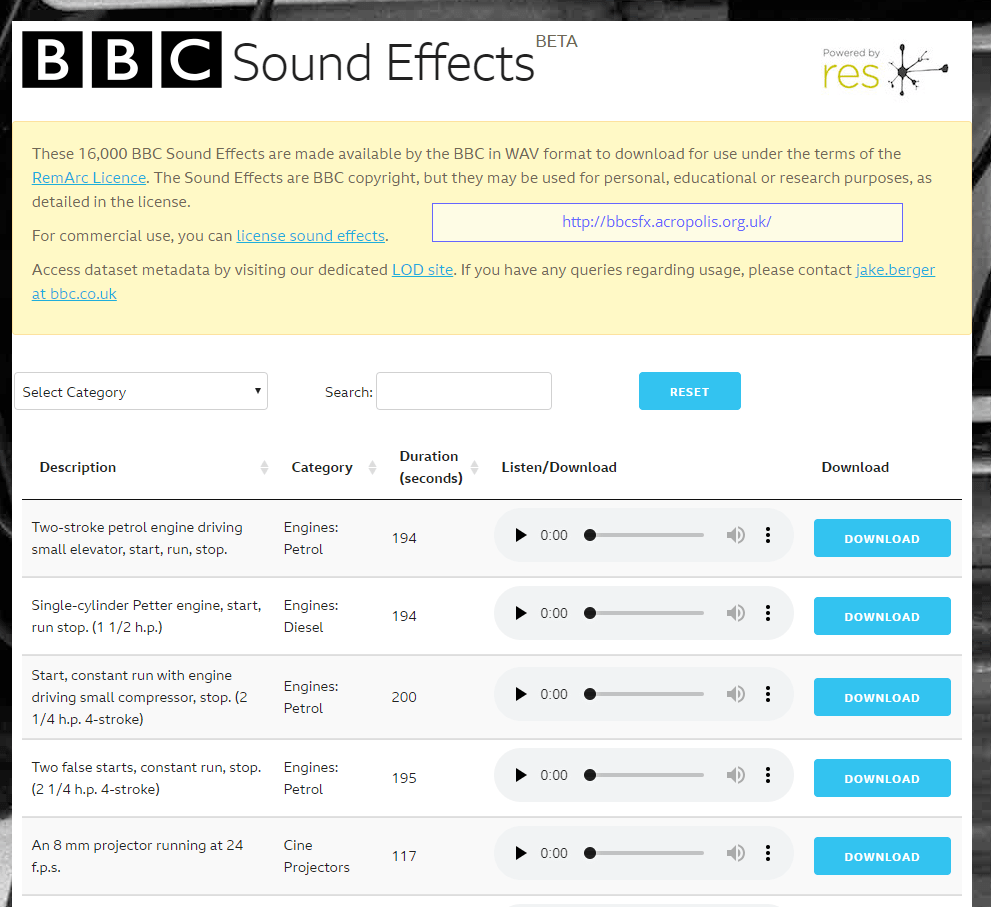Screen dimensions: 991x907
Task: Visit the LOD site link
Action: pyautogui.click(x=422, y=270)
